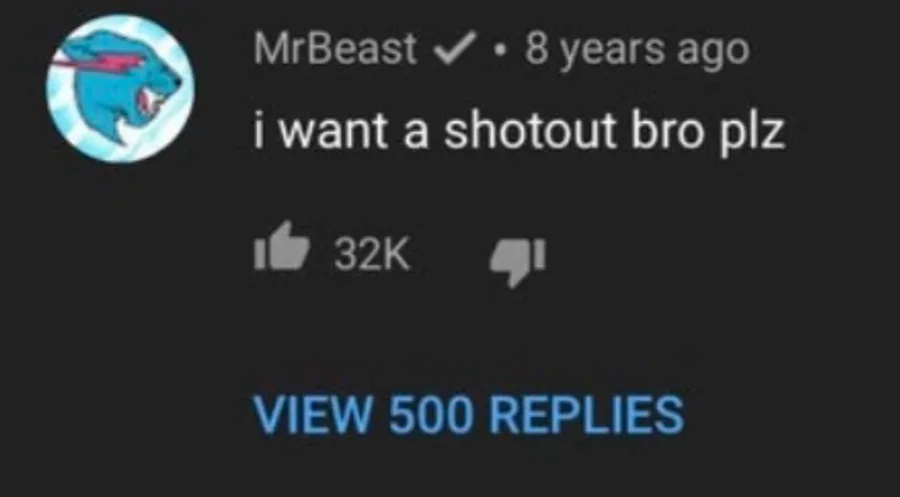Click the word 'shotout' in the comment
Viewport: 900px width, 497px height.
pyautogui.click(x=530, y=130)
